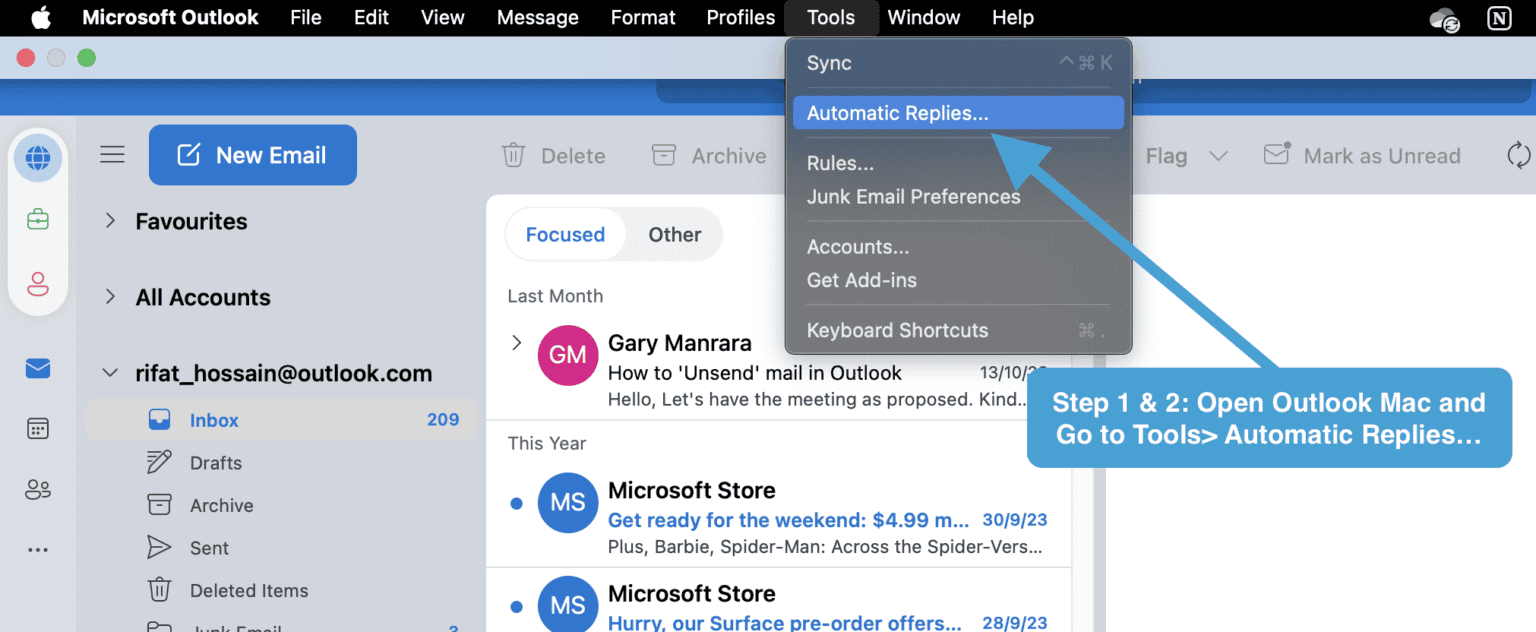This screenshot has height=632, width=1536.
Task: Open the Calendar icon in the sidebar
Action: 37,428
